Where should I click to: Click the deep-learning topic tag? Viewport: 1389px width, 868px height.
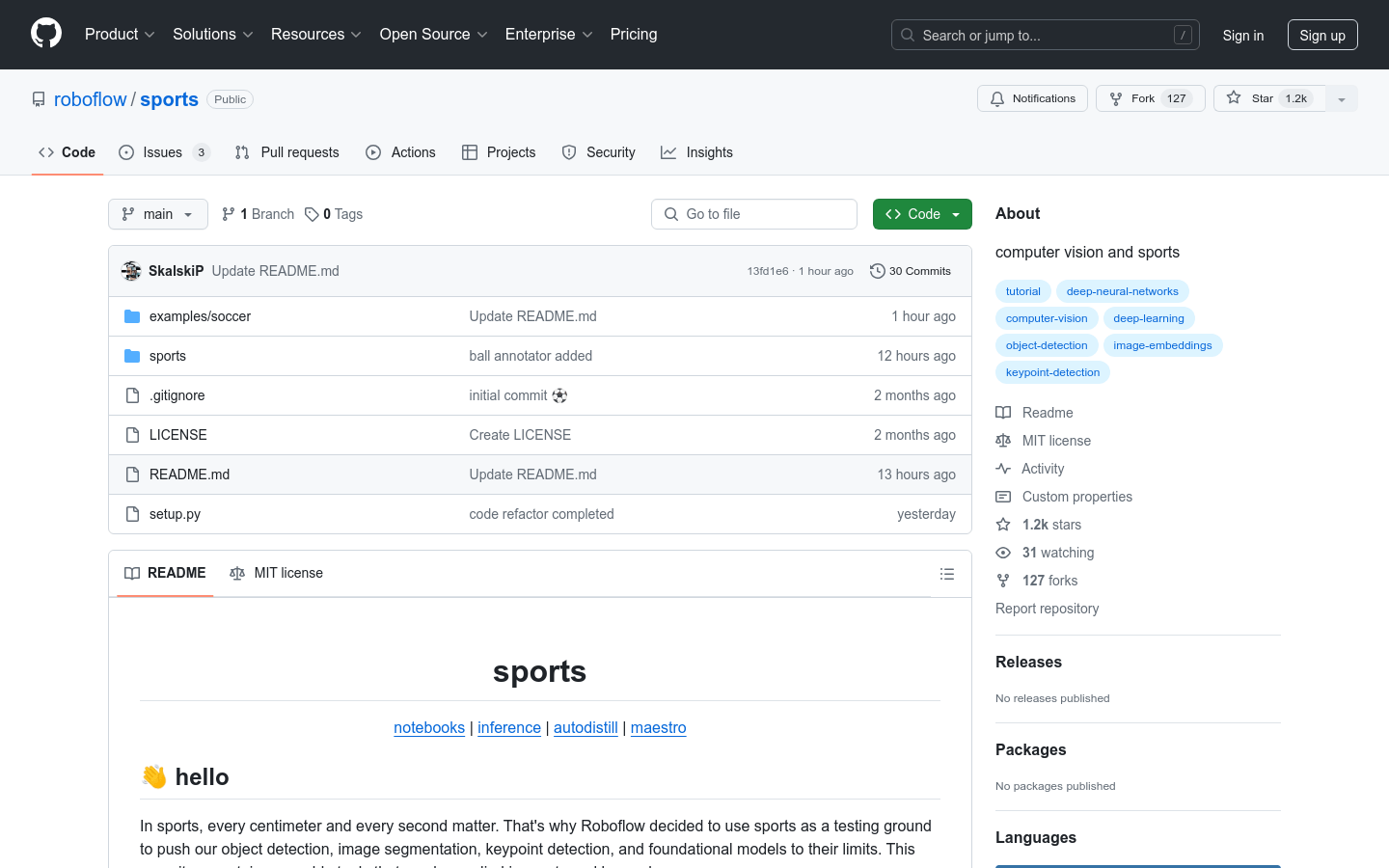1149,318
